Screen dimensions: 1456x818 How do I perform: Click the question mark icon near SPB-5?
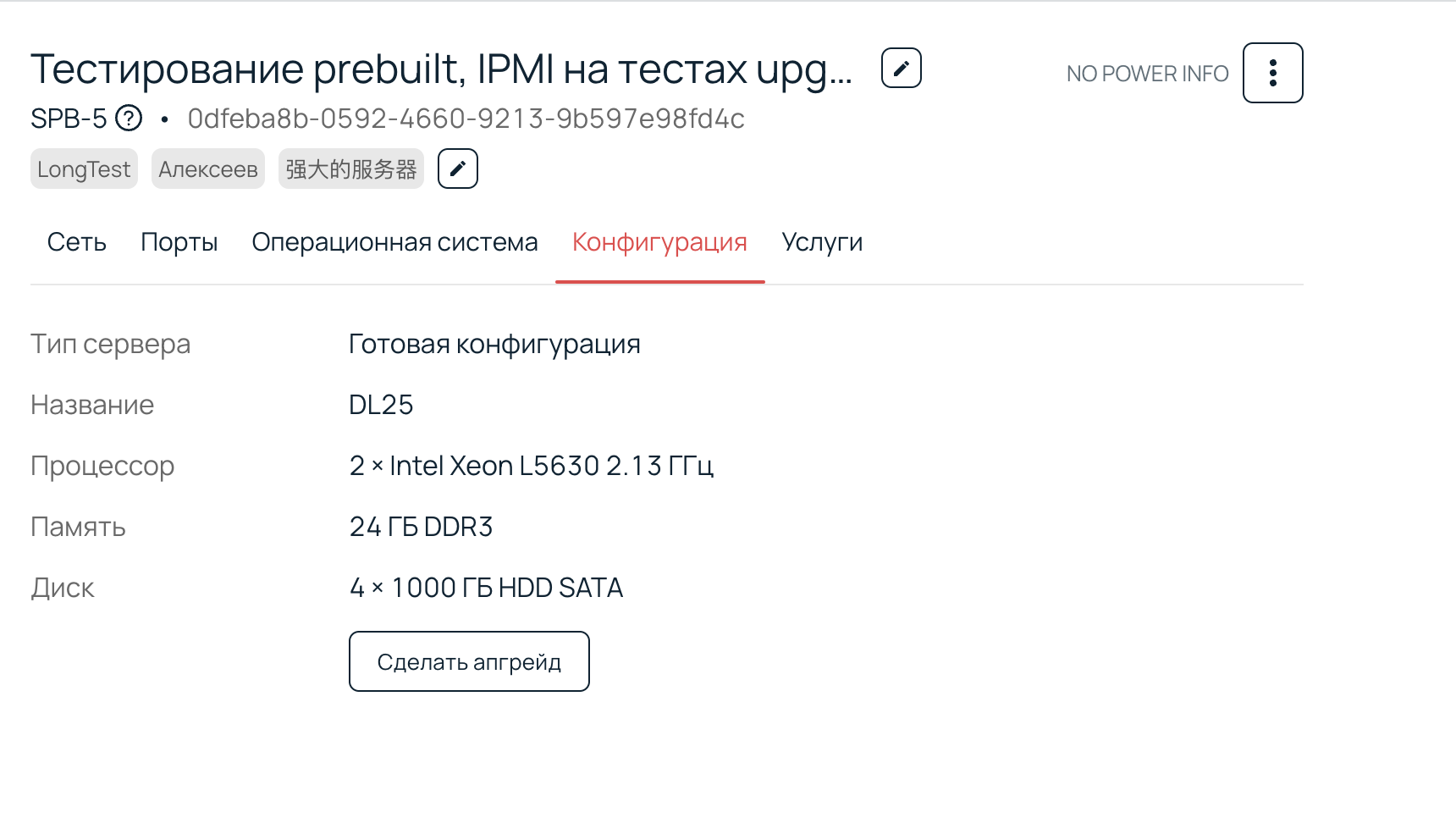point(128,119)
